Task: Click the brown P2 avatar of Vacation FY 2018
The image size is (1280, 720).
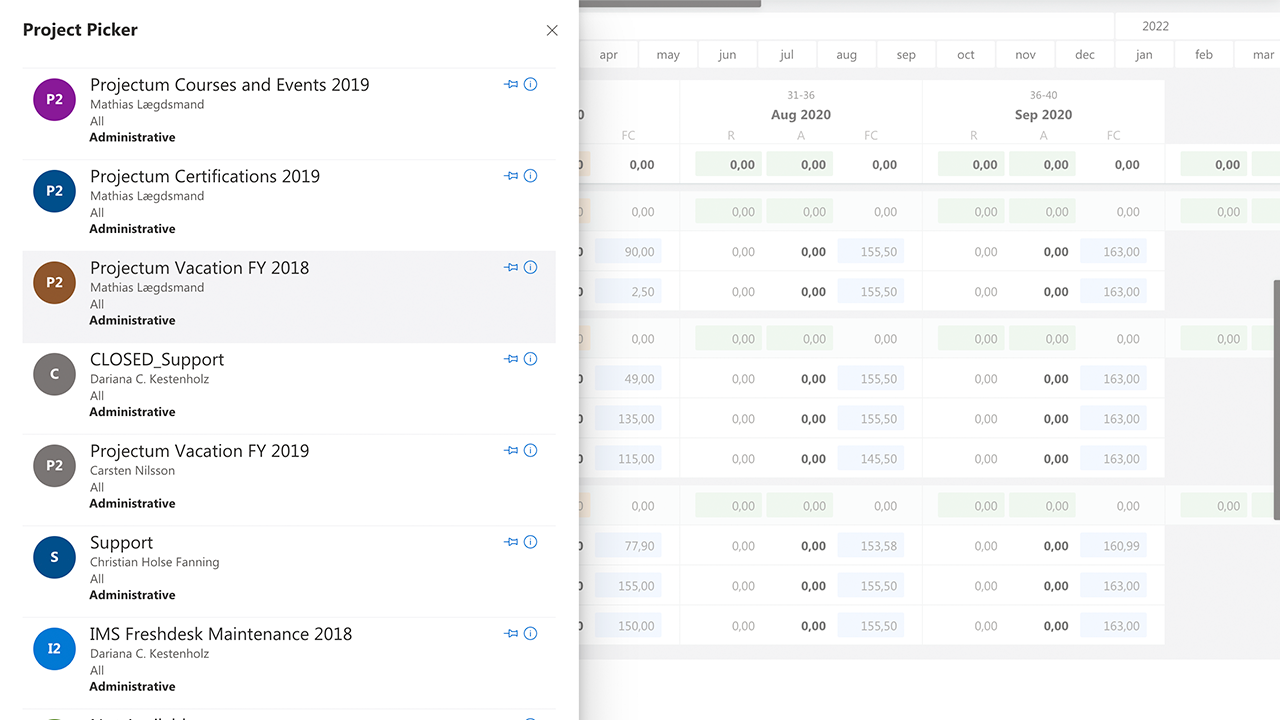Action: pos(54,283)
